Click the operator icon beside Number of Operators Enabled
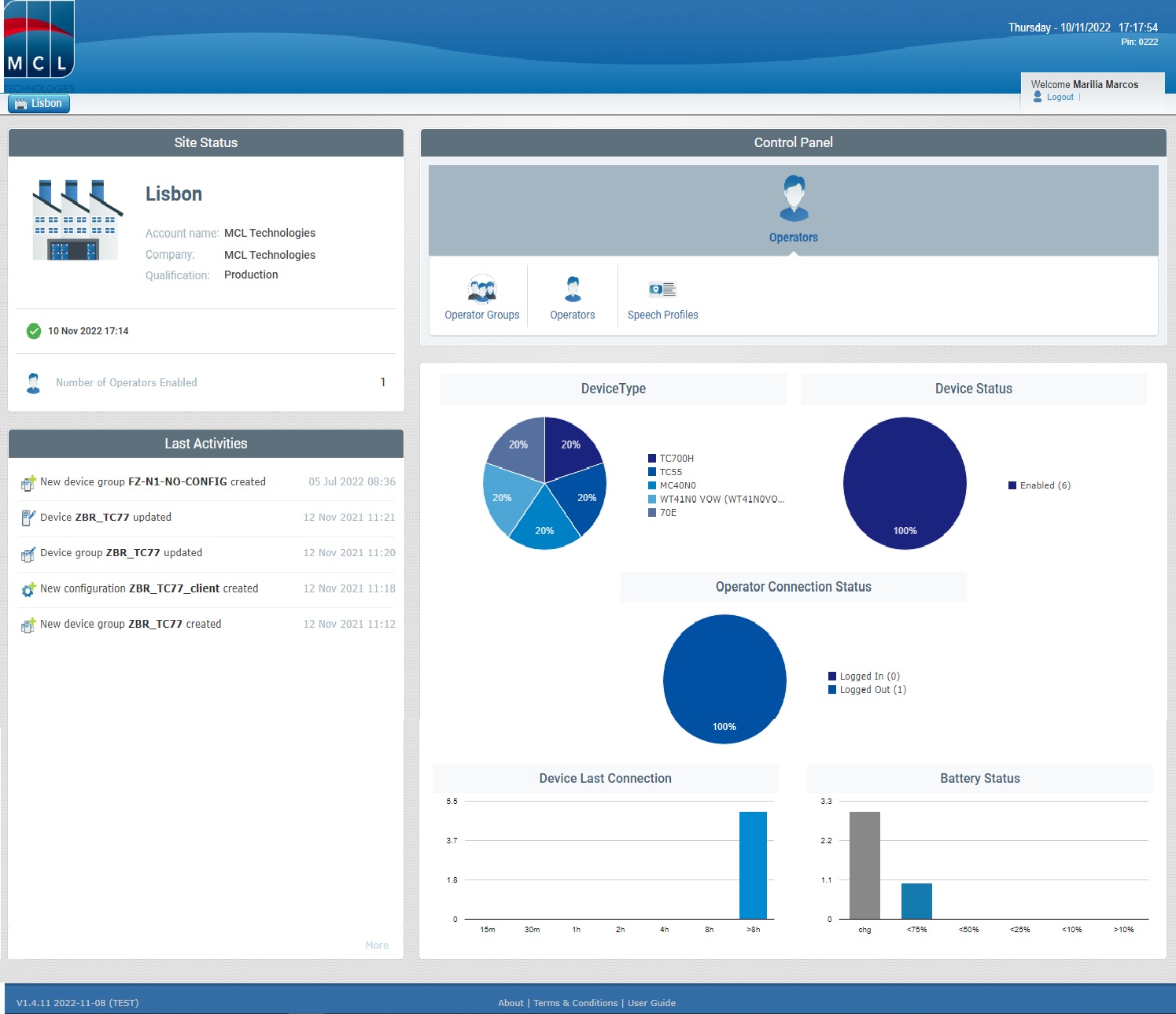 (32, 382)
